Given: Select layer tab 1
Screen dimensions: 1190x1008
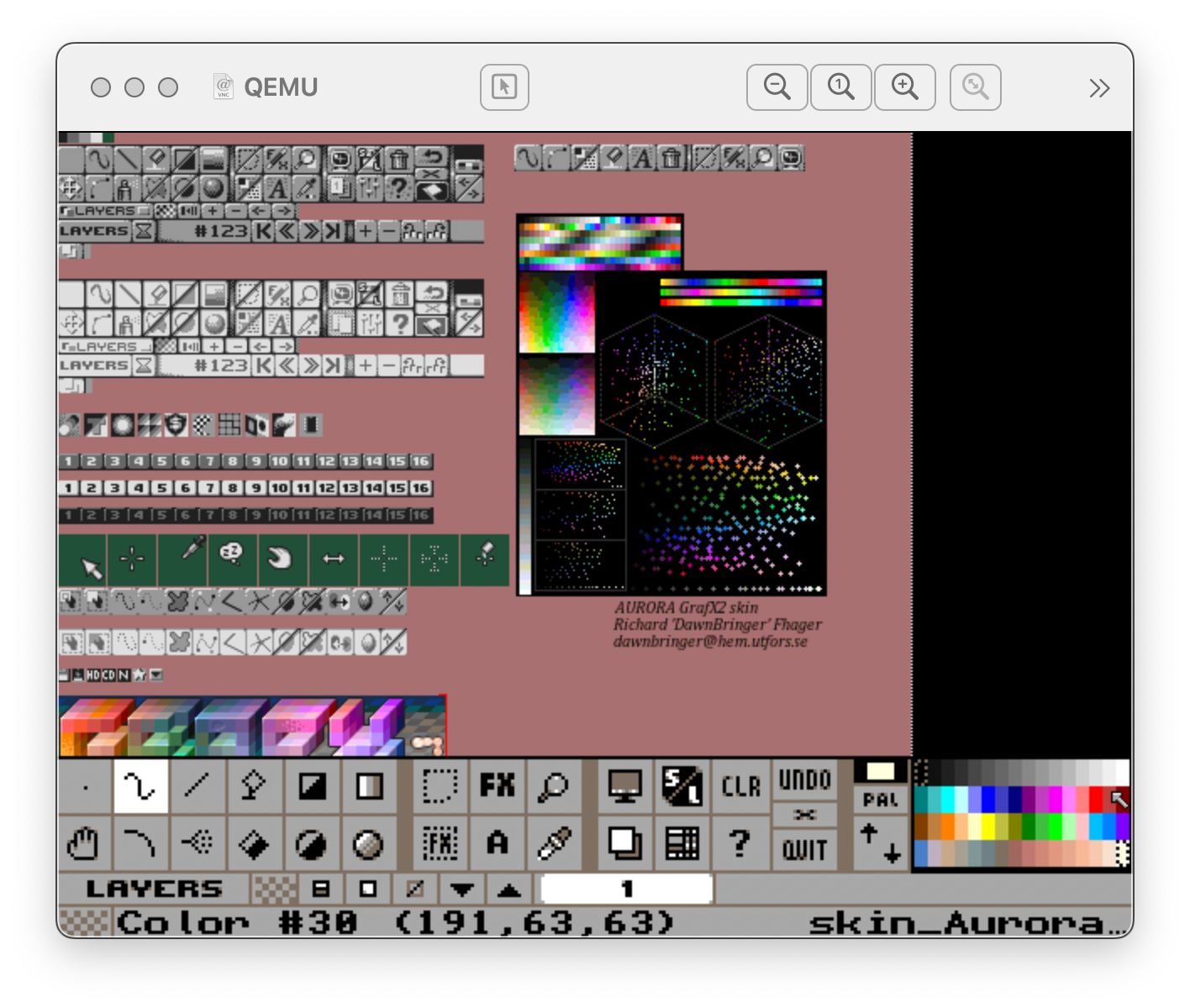Looking at the screenshot, I should tap(626, 889).
